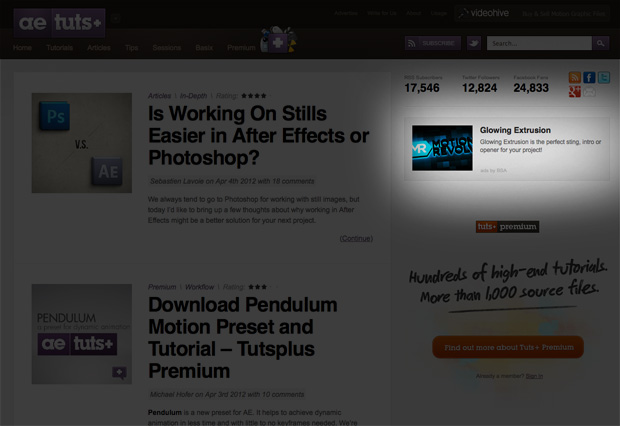Open the small dropdown next to the logo
Screen dimensions: 620x426
point(115,18)
